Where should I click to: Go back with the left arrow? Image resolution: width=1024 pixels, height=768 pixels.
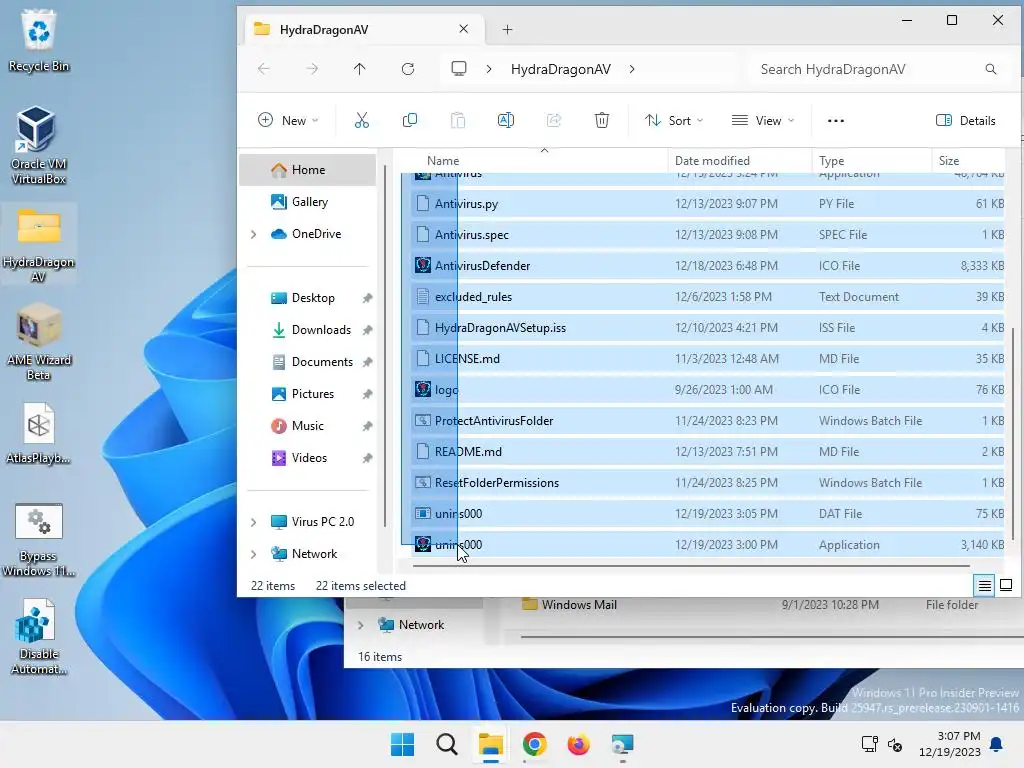[264, 69]
